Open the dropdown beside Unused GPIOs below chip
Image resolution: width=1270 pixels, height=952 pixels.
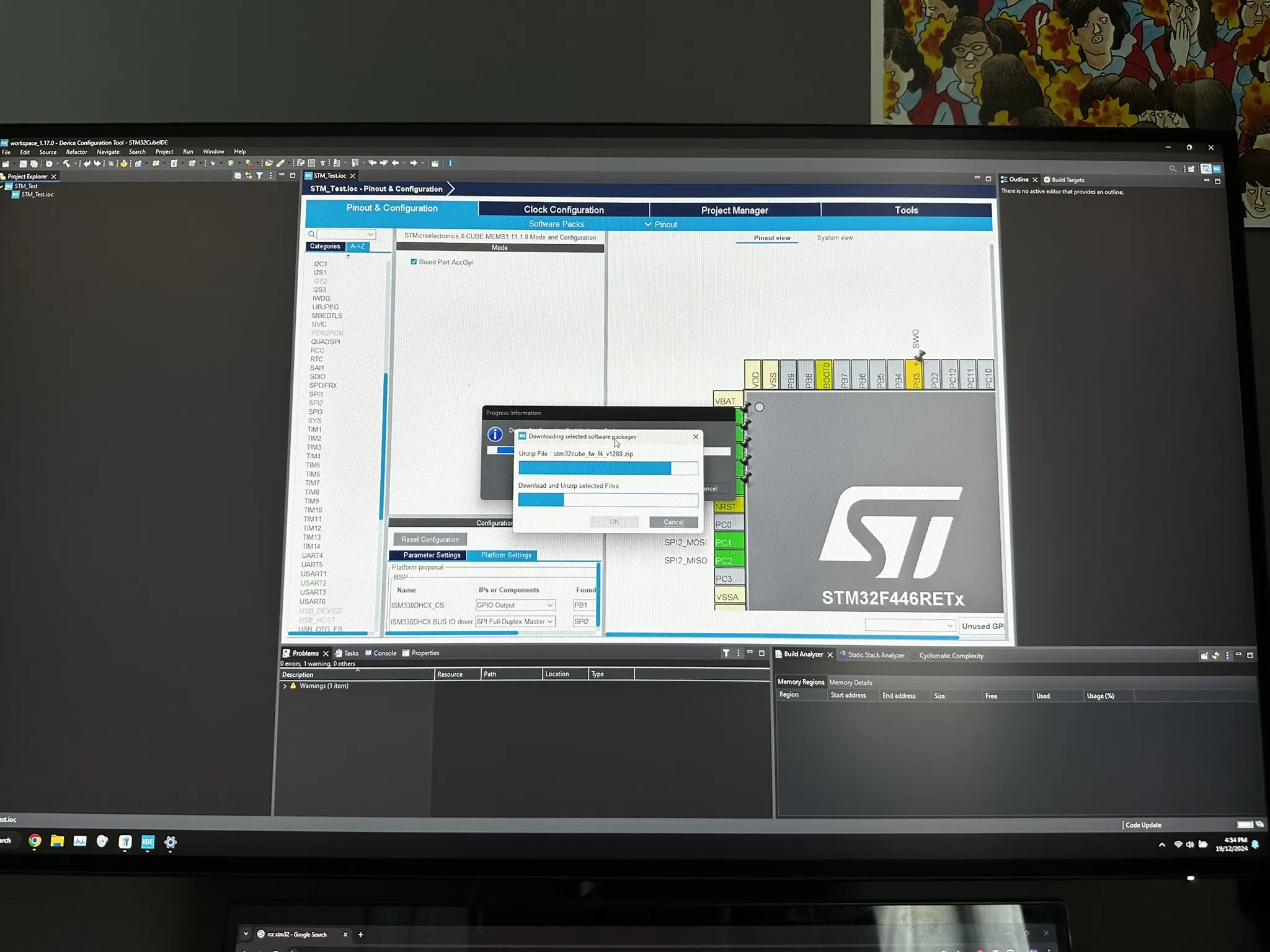point(910,625)
